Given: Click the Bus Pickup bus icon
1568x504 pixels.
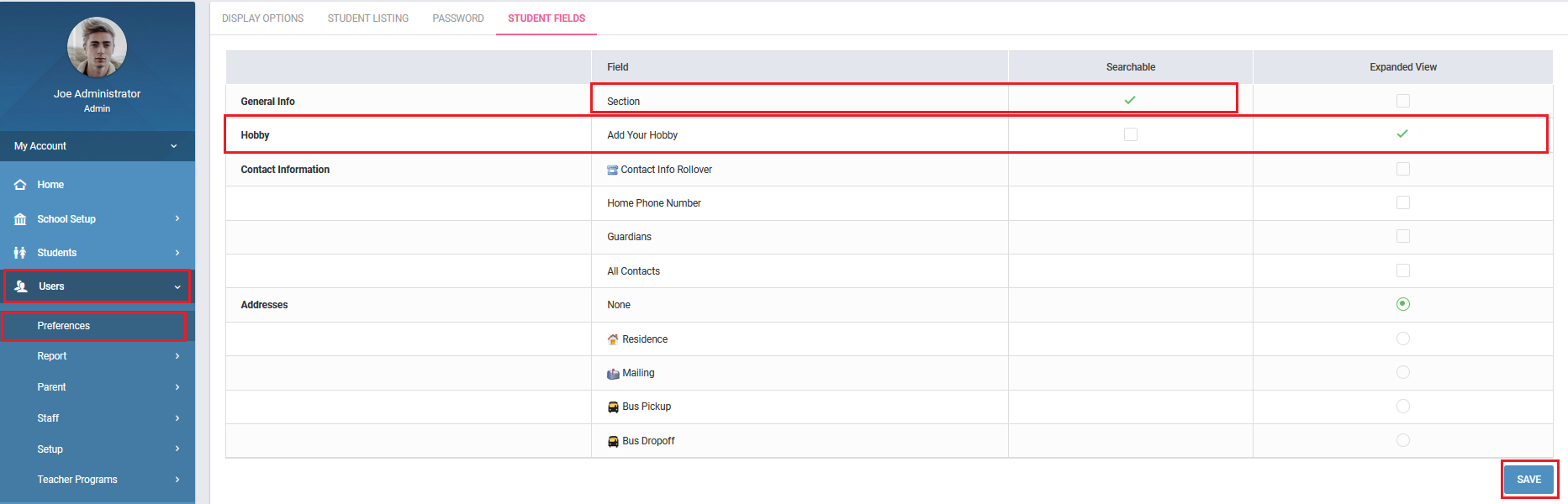Looking at the screenshot, I should click(x=613, y=407).
